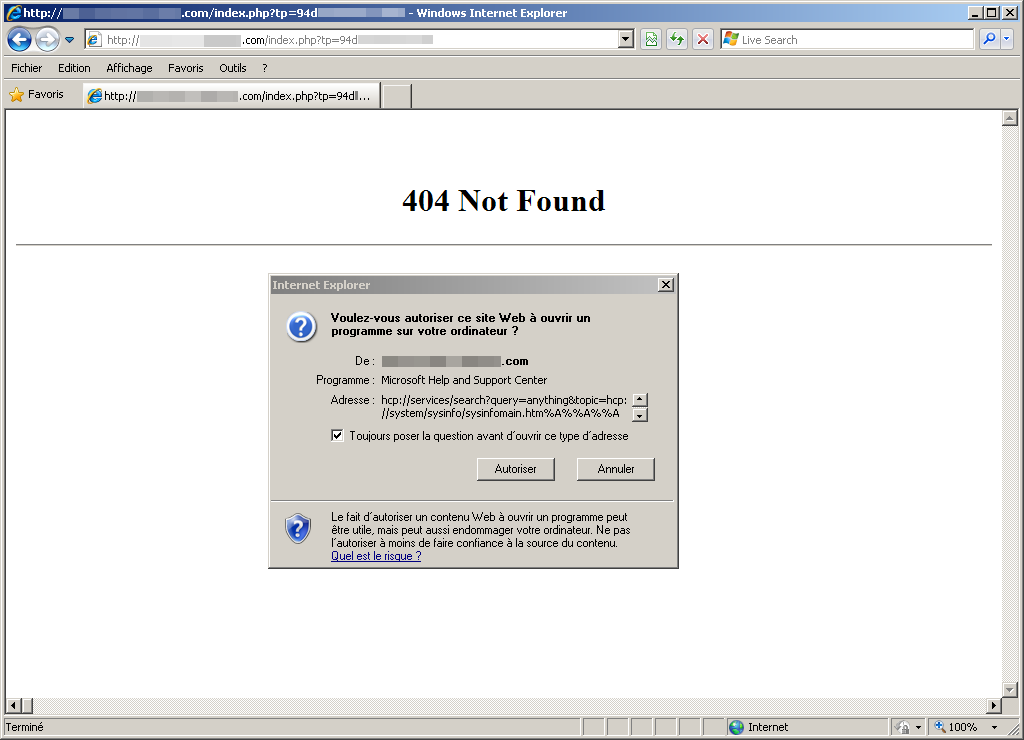Click the blue question mark dialog icon
The height and width of the screenshot is (740, 1024).
click(x=301, y=326)
